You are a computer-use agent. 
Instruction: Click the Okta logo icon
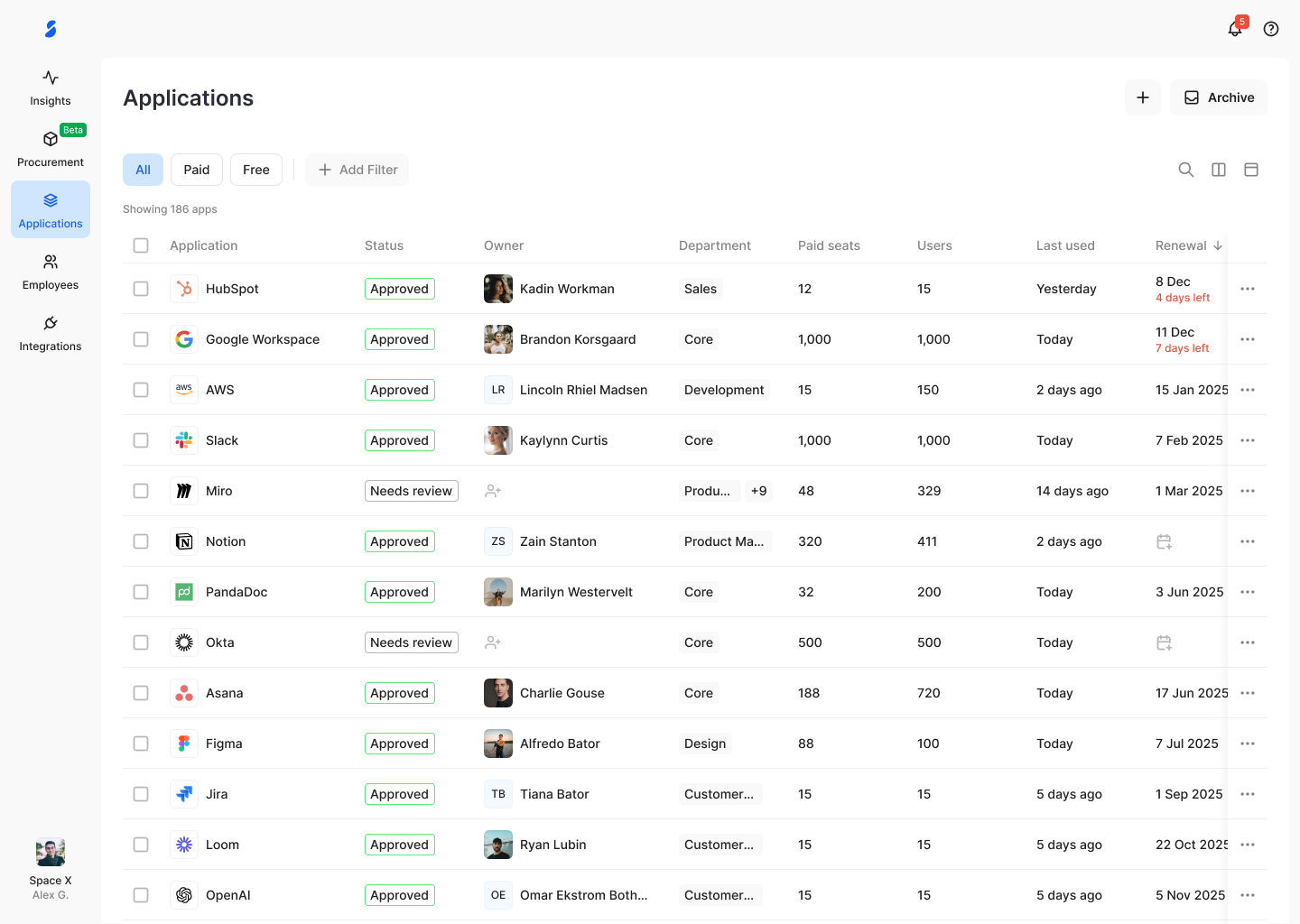click(x=184, y=642)
